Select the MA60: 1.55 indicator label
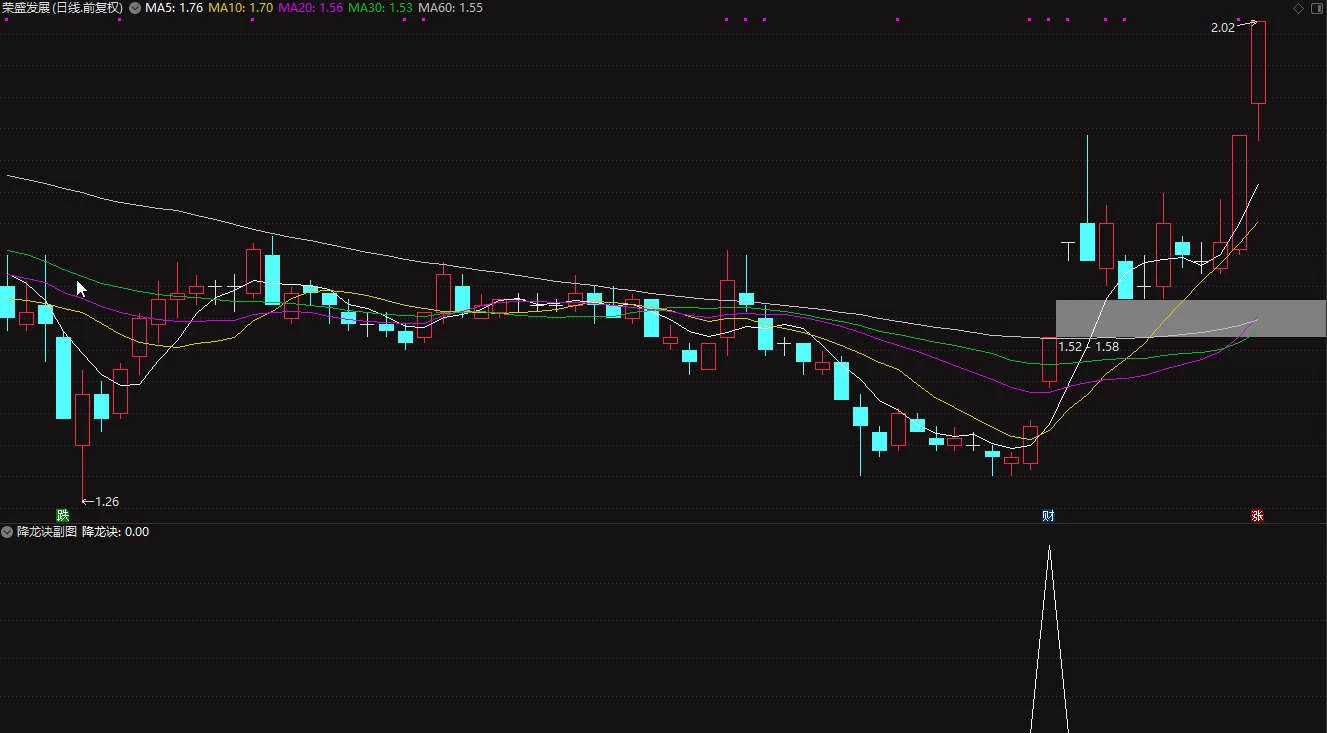The image size is (1327, 733). click(450, 8)
